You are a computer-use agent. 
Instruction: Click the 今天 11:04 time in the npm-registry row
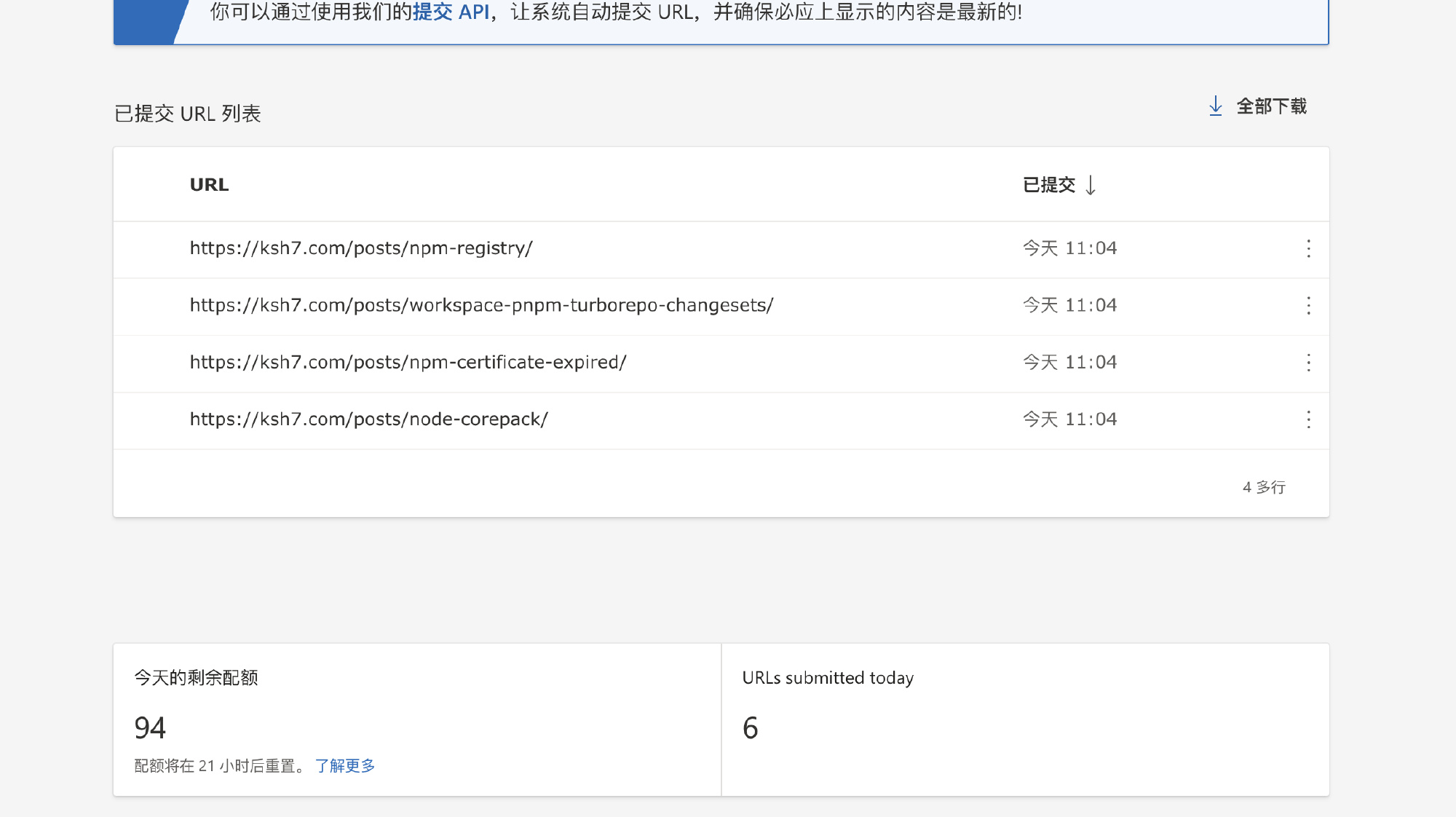click(x=1069, y=248)
